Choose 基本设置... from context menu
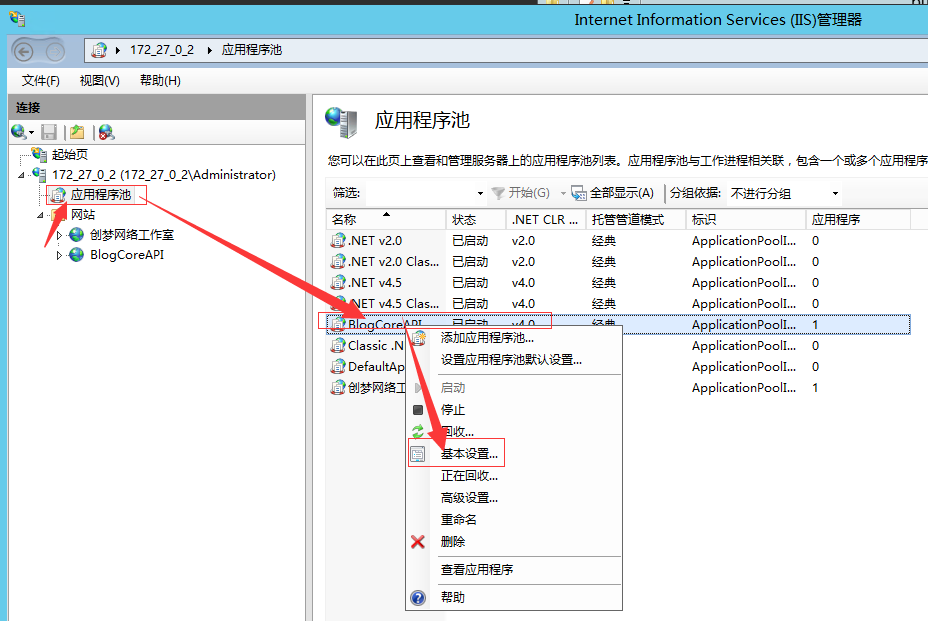The image size is (928, 621). click(x=469, y=454)
